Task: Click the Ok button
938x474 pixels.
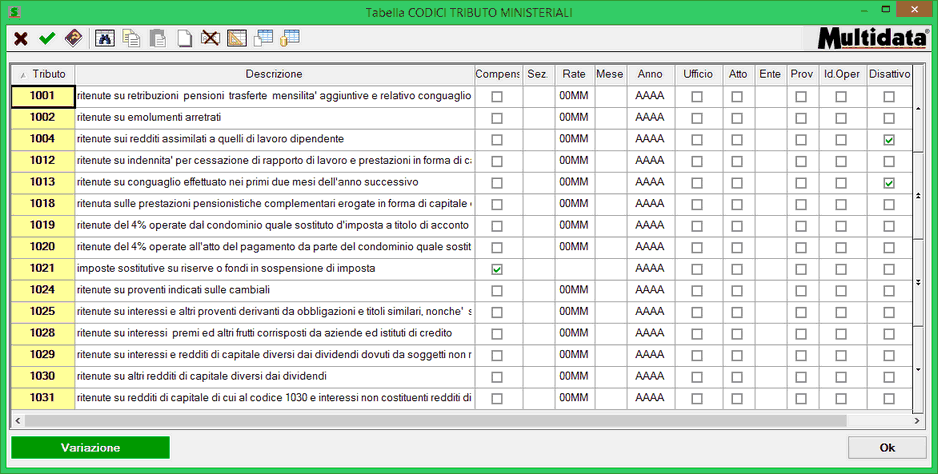Action: point(887,448)
